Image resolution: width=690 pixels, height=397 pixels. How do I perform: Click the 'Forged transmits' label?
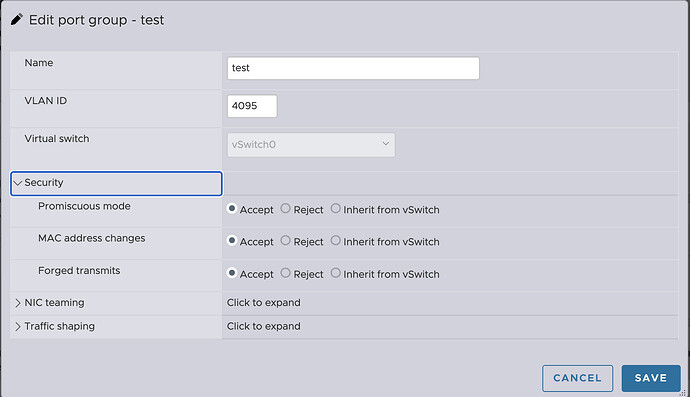(x=79, y=271)
